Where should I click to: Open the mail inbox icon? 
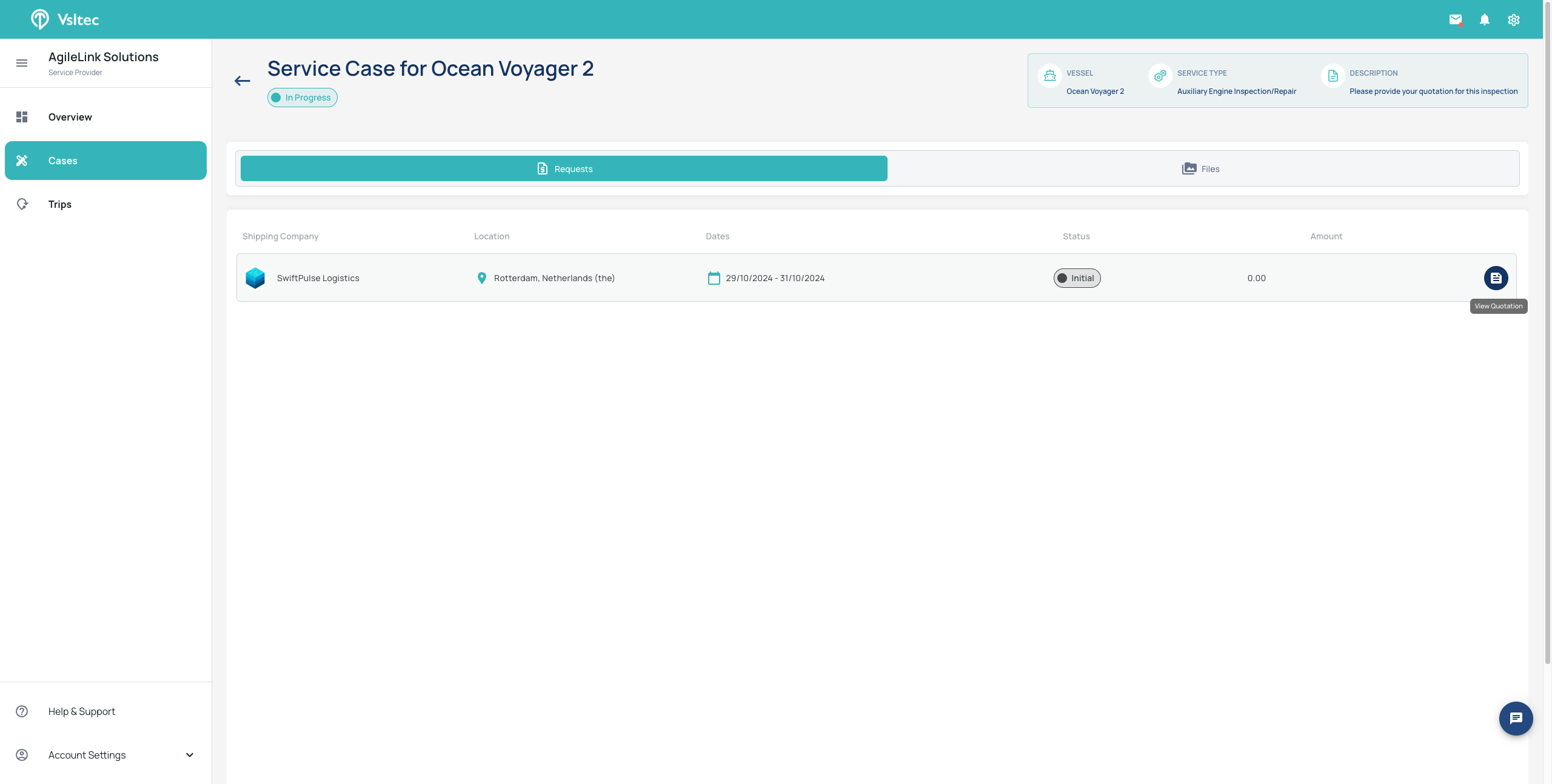[1456, 19]
